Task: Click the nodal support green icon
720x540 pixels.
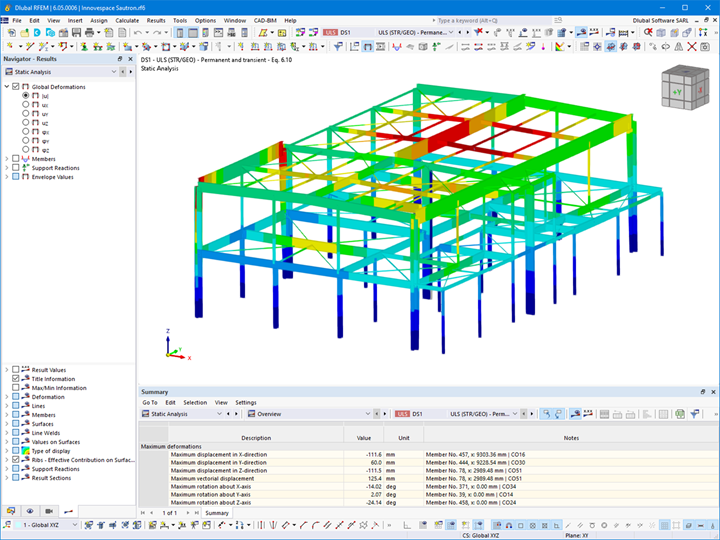Action: tap(84, 46)
